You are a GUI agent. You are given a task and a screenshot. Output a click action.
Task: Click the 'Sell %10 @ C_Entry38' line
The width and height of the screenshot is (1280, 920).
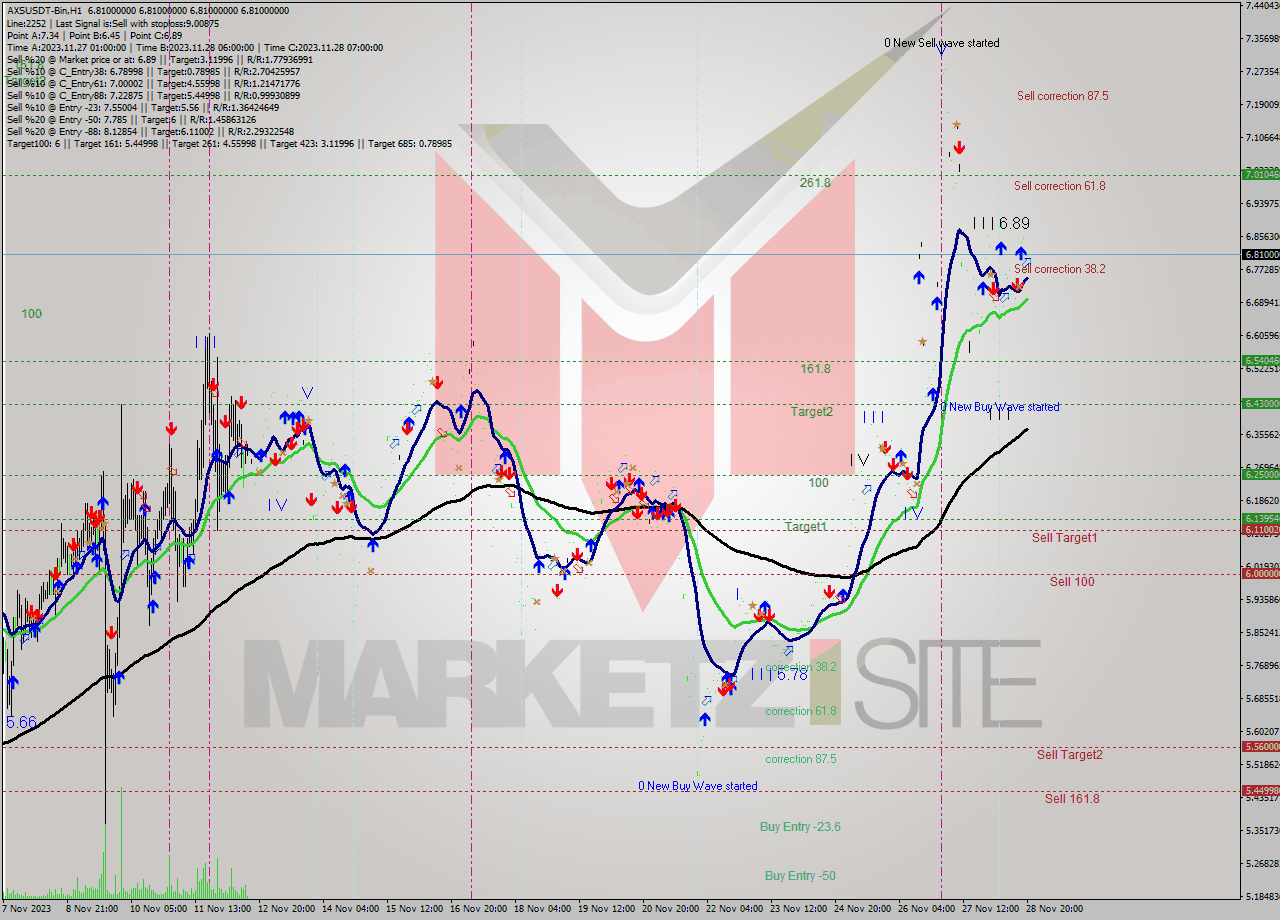click(153, 71)
